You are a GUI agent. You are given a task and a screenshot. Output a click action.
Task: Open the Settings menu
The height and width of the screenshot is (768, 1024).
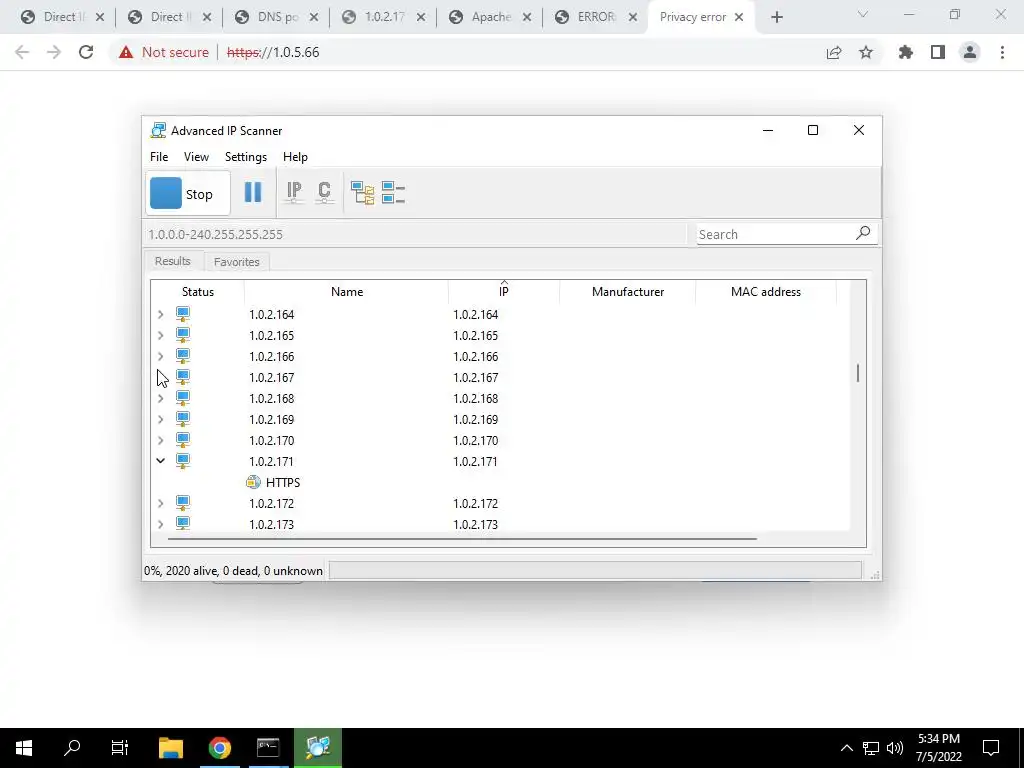(x=246, y=157)
